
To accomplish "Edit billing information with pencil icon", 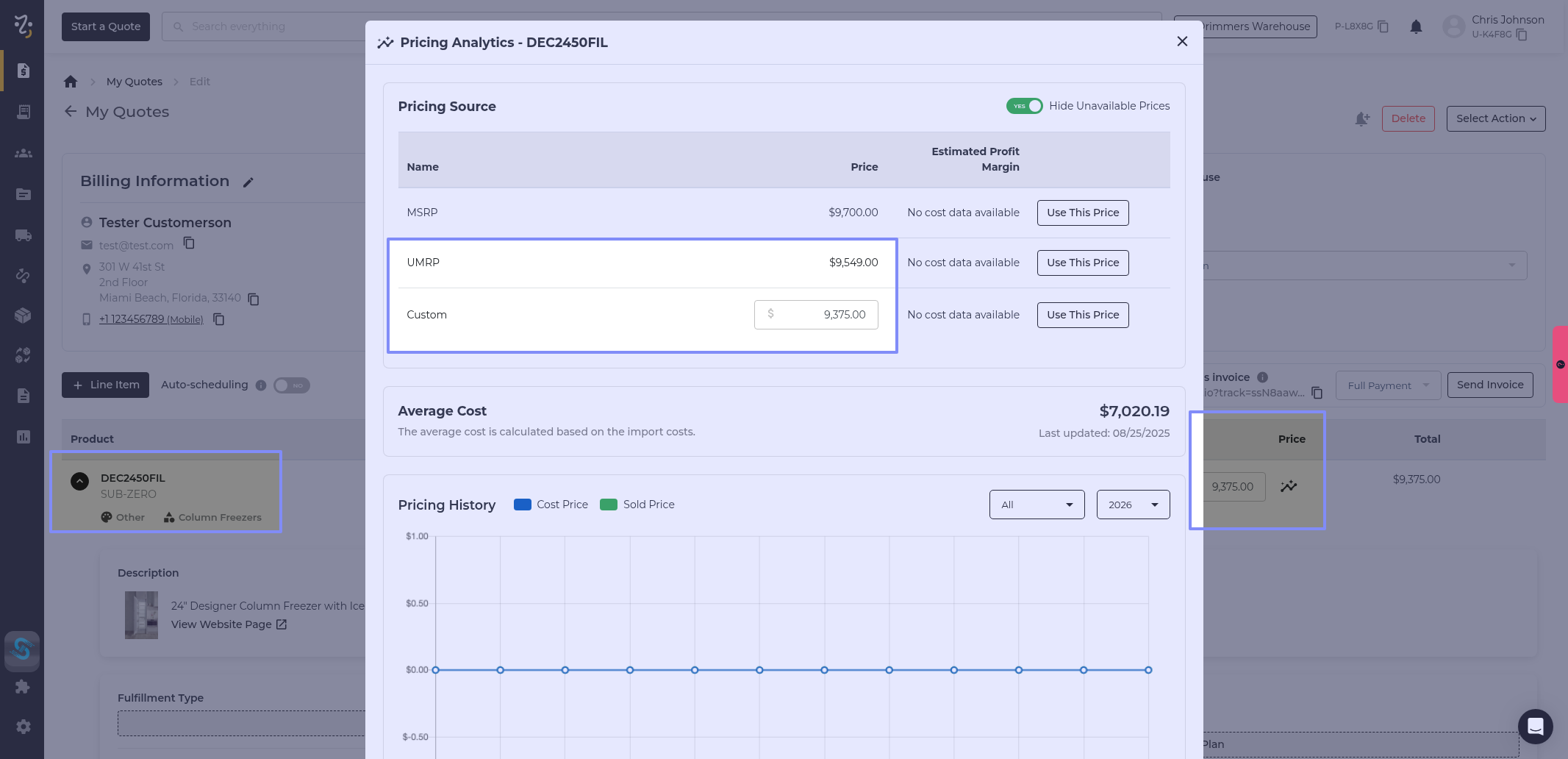I will point(248,182).
